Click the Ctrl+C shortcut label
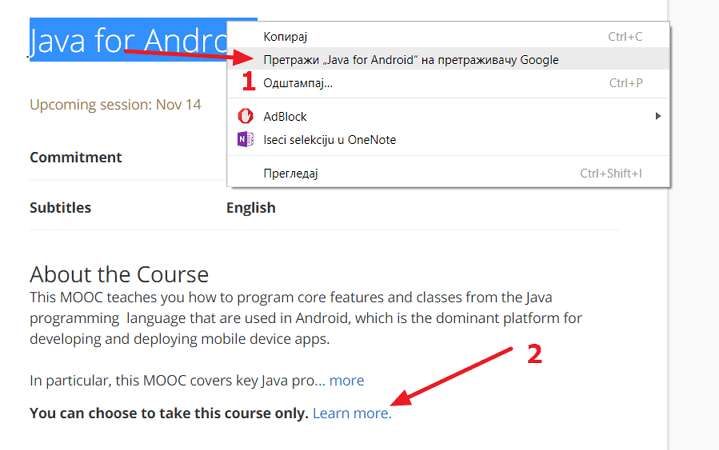The height and width of the screenshot is (450, 719). pos(625,36)
